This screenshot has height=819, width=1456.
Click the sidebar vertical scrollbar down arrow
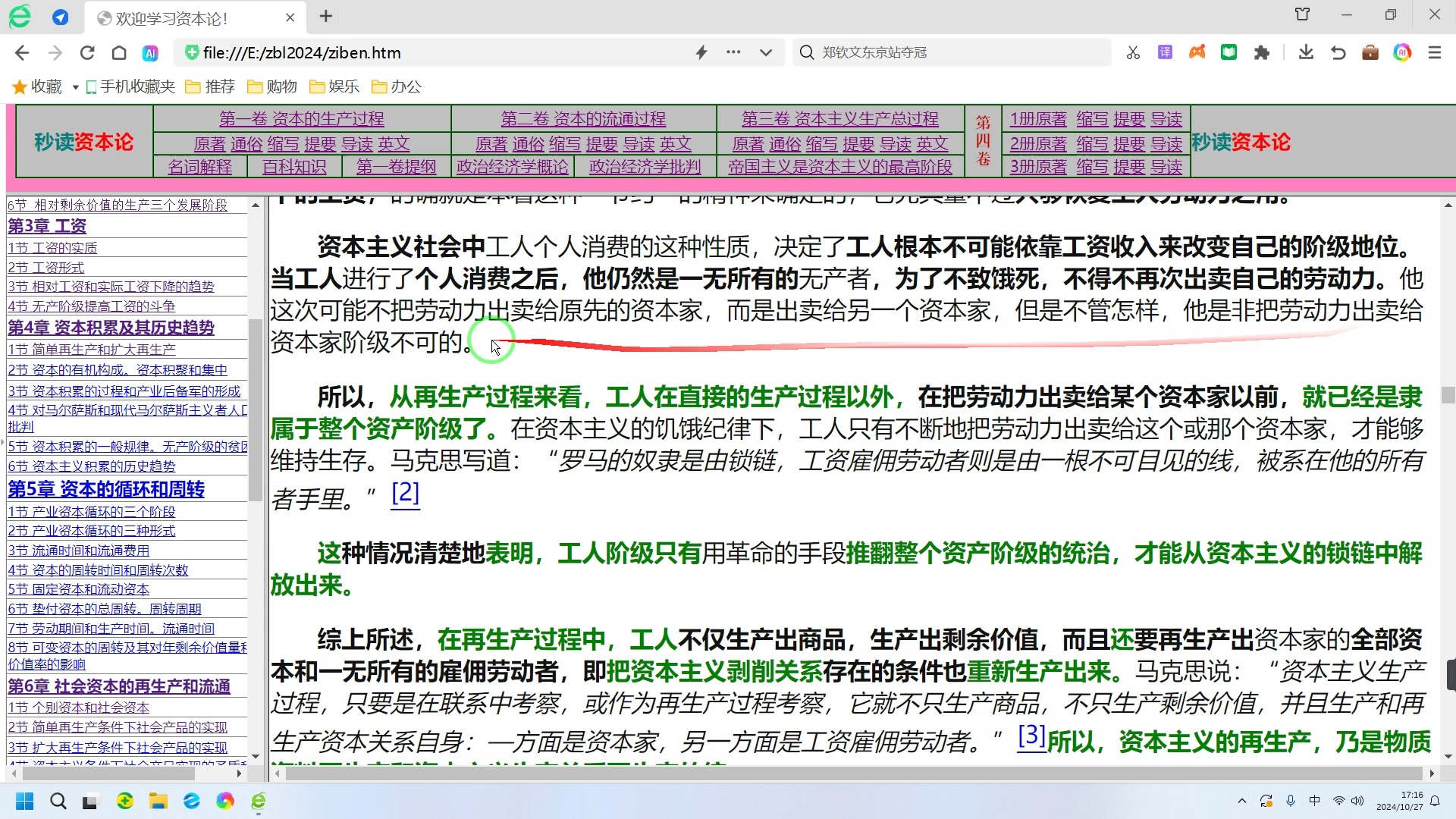click(x=256, y=756)
